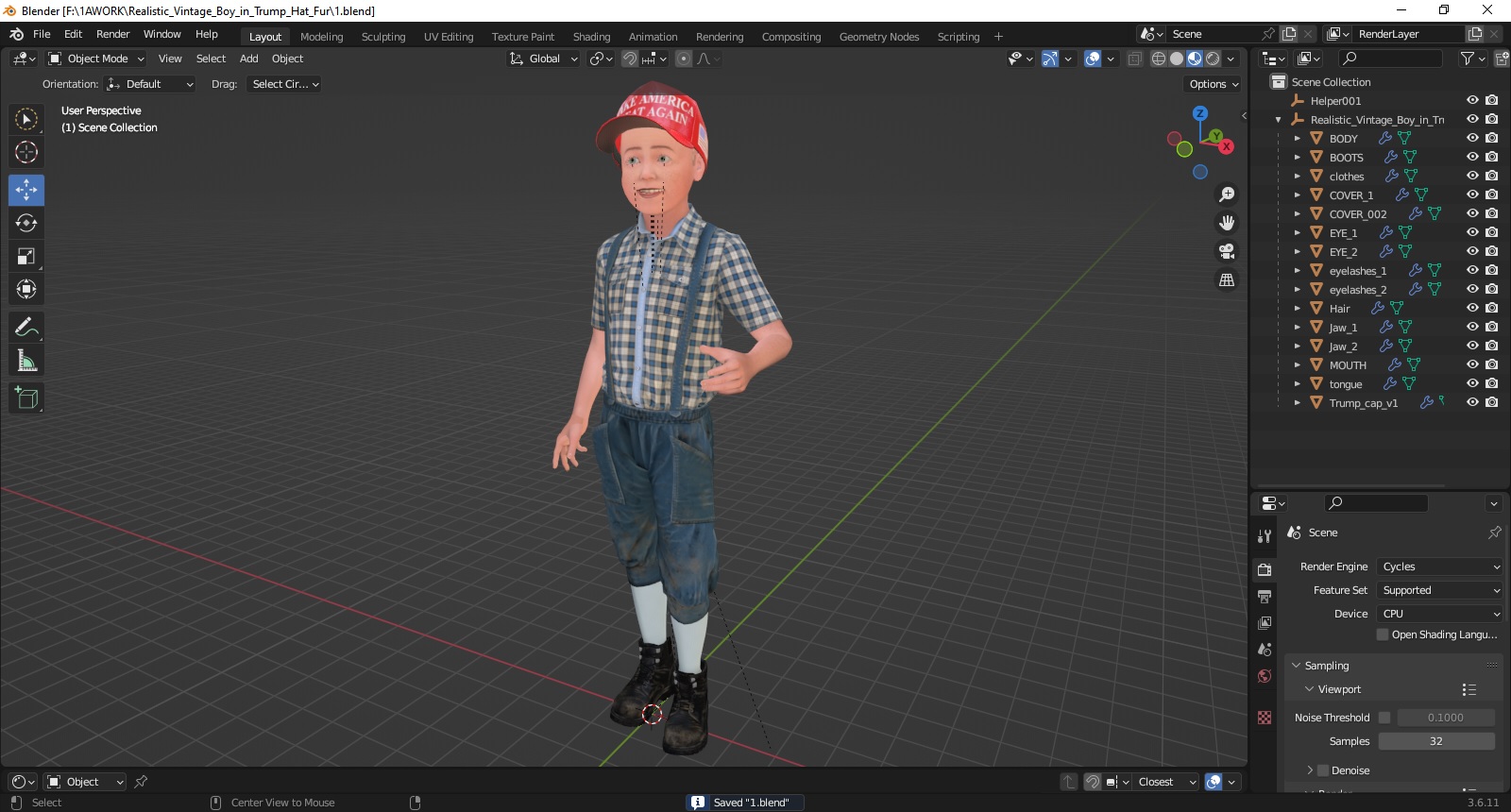Switch to rendered viewport shading

point(1213,59)
